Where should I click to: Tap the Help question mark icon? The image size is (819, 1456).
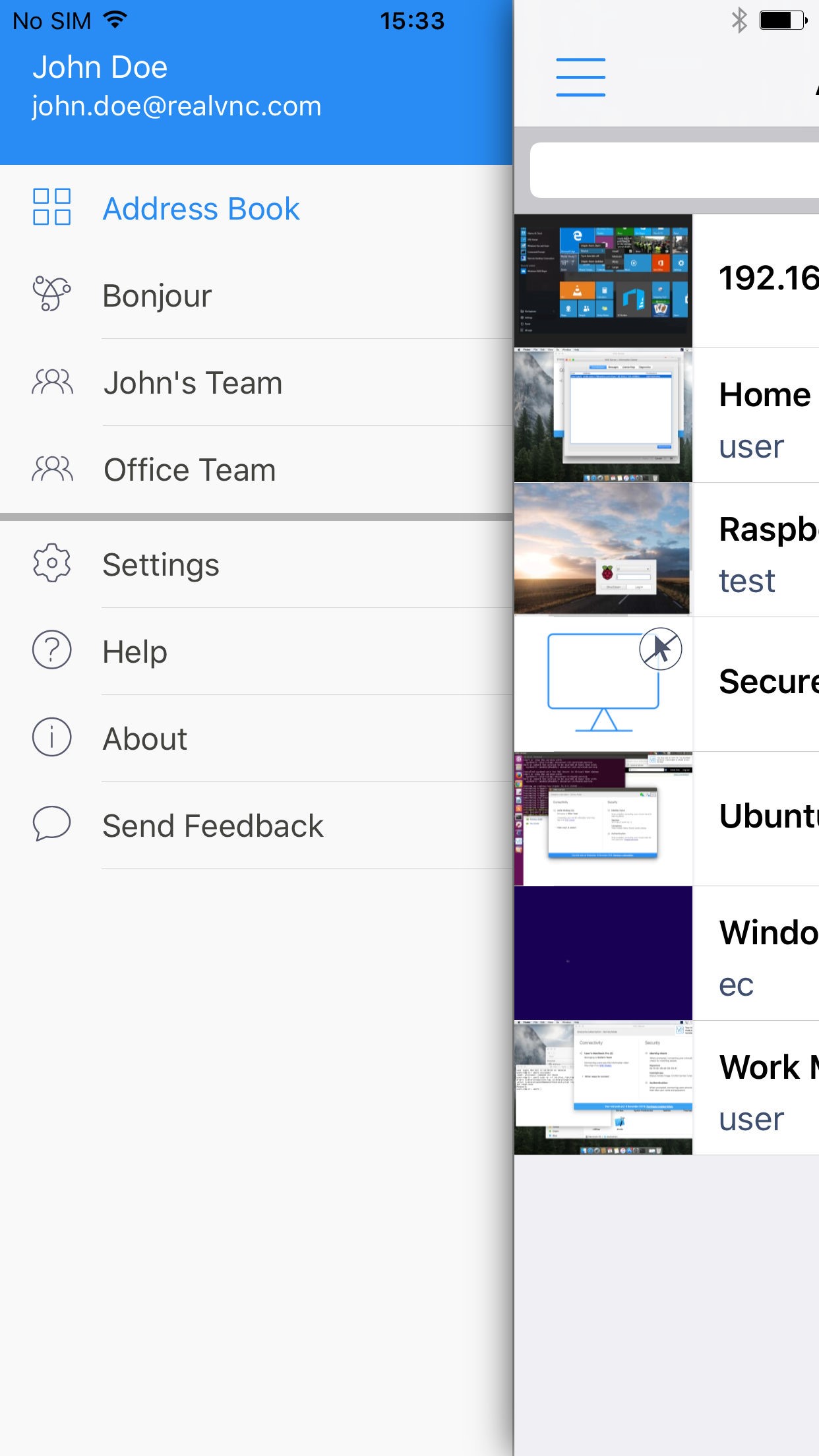tap(52, 650)
